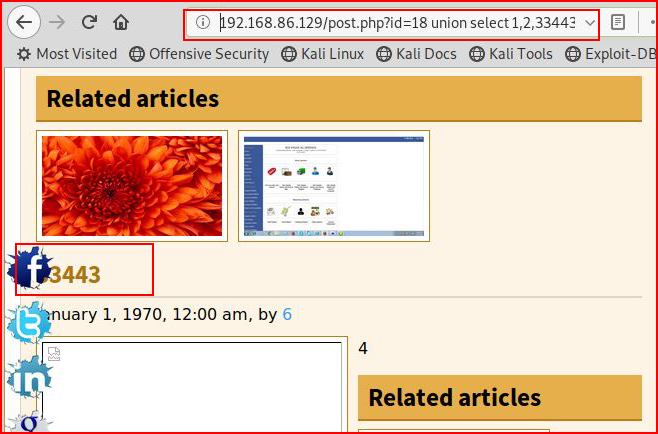Go back to the previous page
Viewport: 658px width, 434px height.
[x=24, y=22]
